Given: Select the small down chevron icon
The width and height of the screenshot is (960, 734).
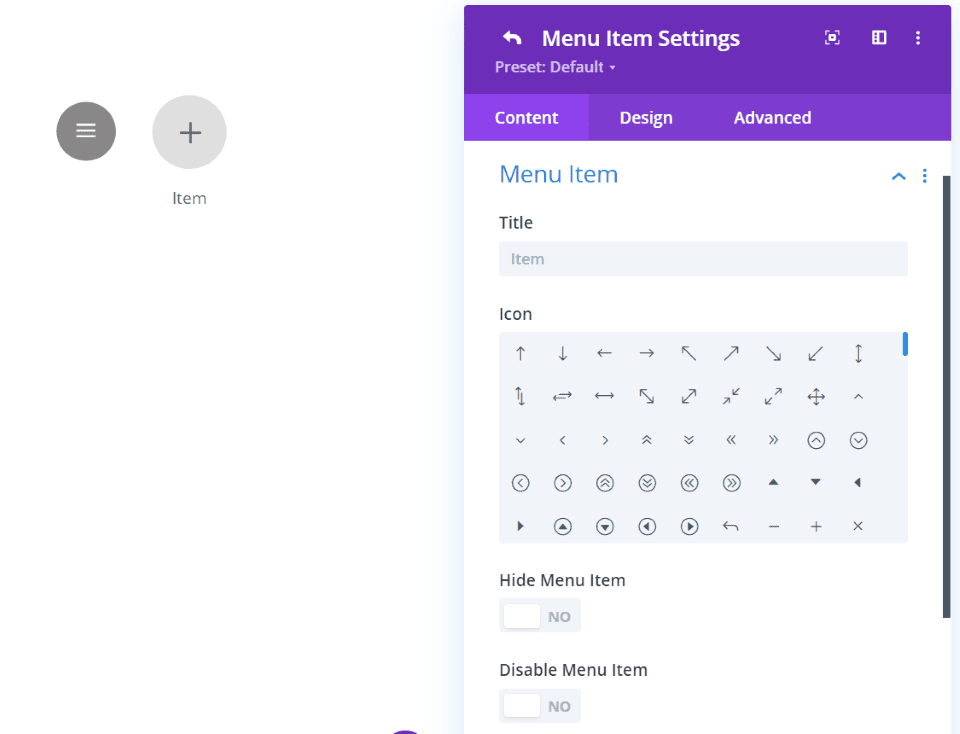Looking at the screenshot, I should (x=520, y=440).
